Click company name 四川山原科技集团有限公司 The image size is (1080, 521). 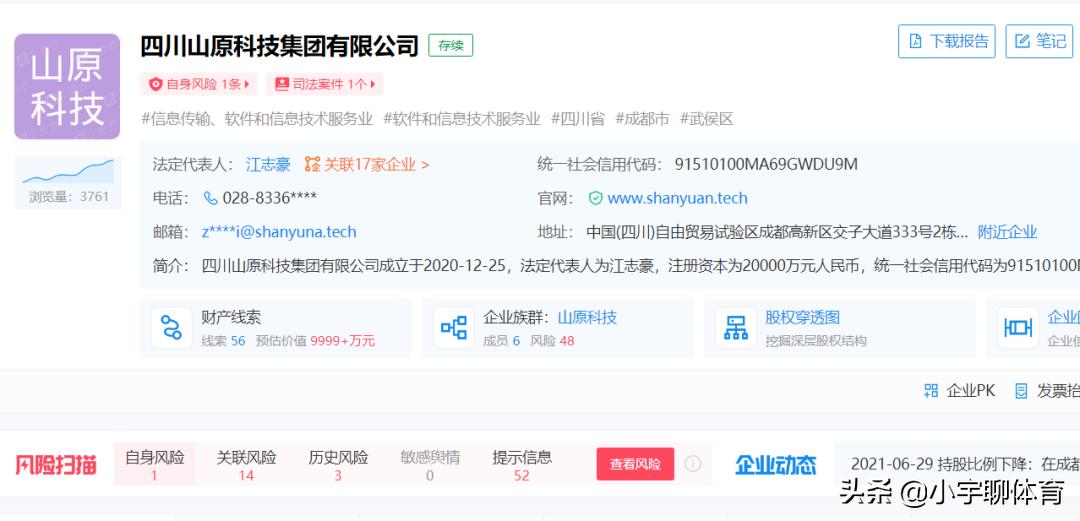point(280,46)
